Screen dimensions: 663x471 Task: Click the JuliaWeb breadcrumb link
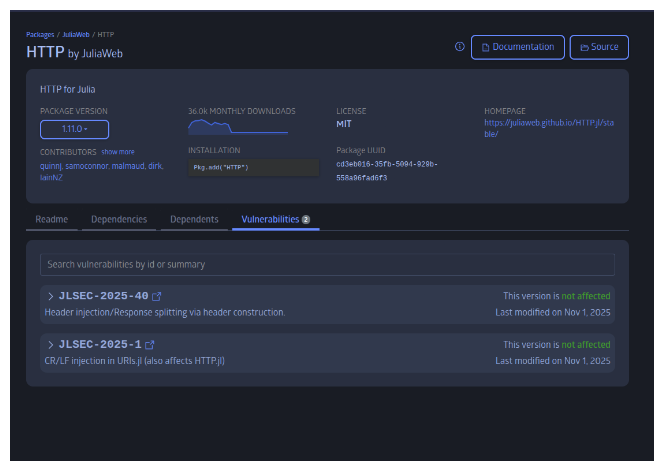coord(76,35)
